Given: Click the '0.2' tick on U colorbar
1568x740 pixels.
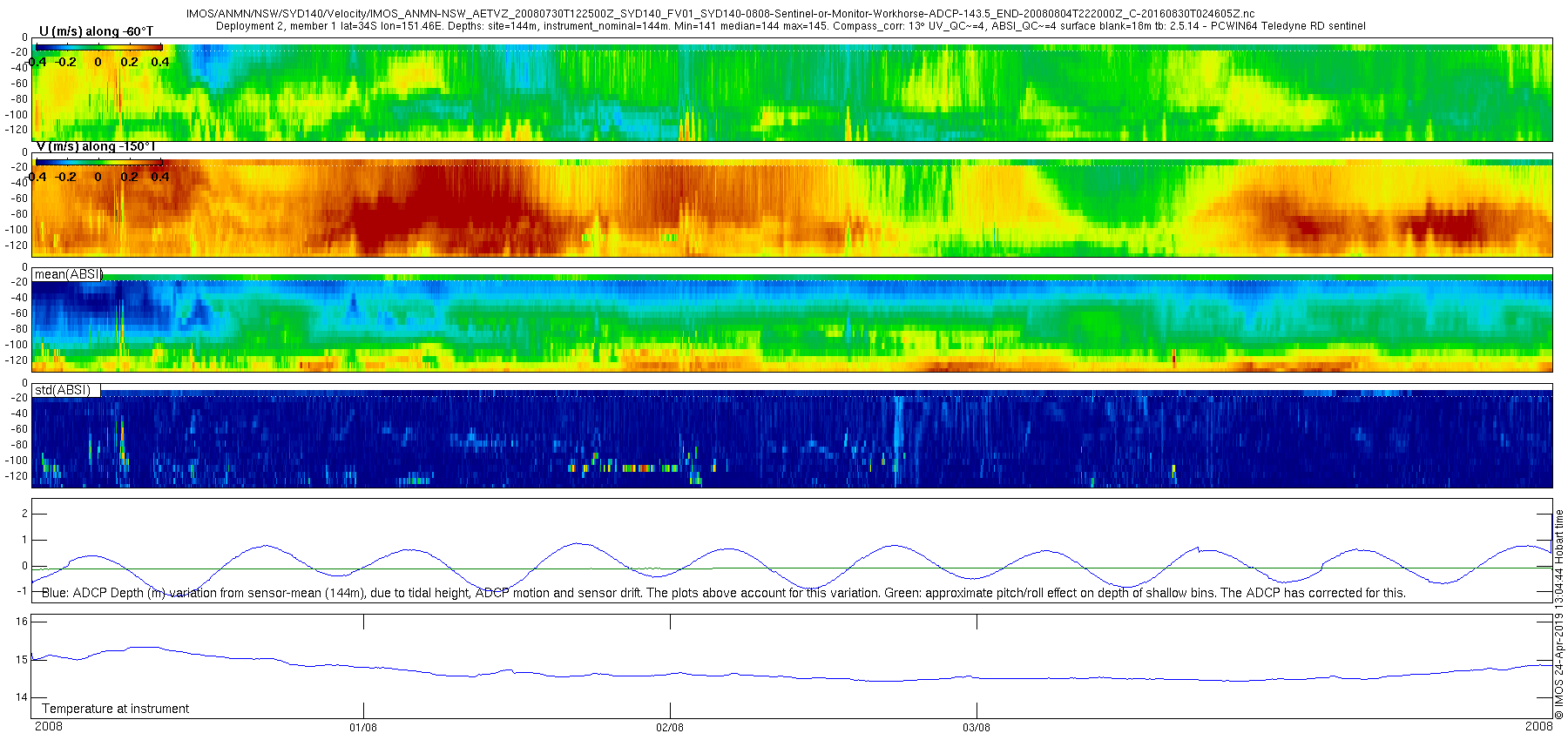Looking at the screenshot, I should (129, 62).
